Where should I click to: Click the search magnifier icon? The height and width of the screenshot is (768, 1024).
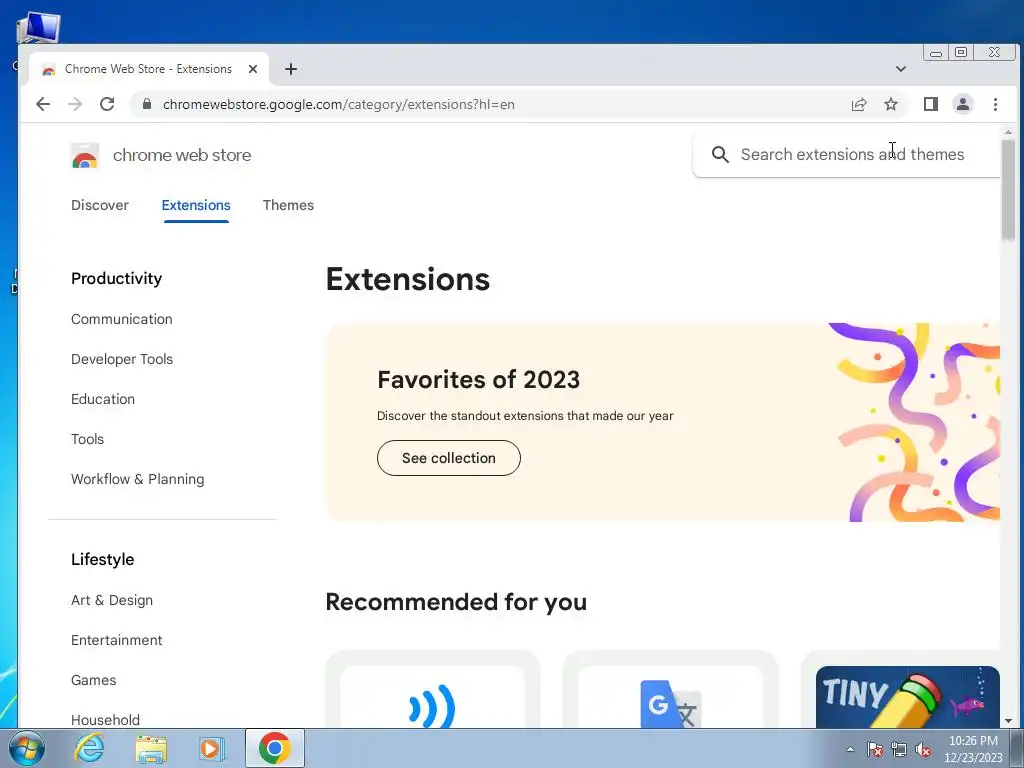[720, 155]
